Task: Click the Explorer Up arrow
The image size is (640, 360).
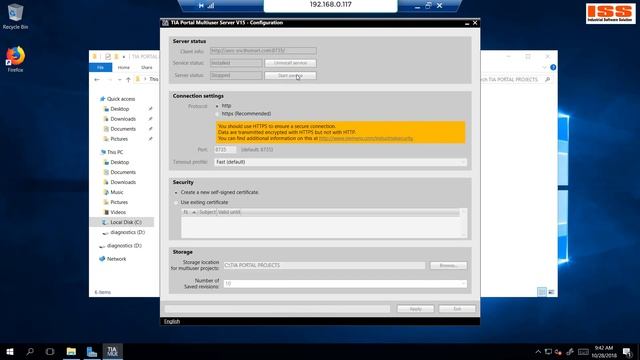Action: point(128,80)
